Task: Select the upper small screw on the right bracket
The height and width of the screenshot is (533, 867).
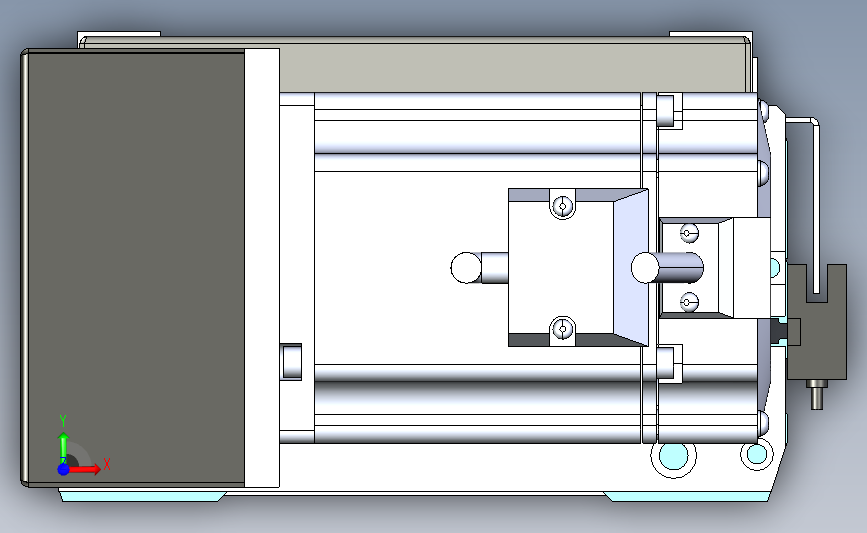Action: [x=688, y=233]
